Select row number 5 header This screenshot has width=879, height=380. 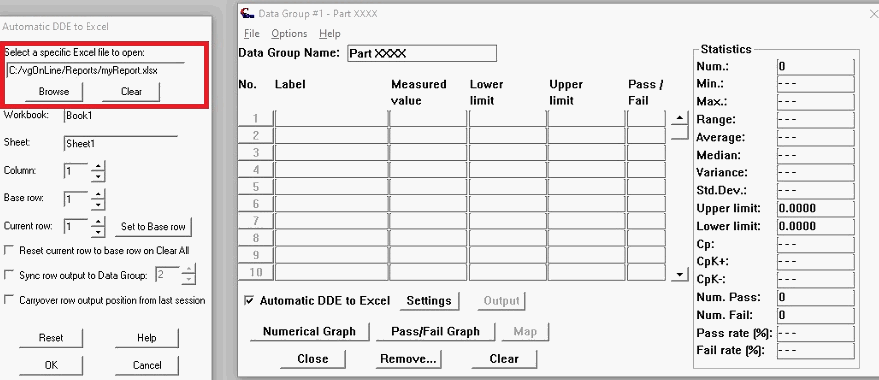256,187
